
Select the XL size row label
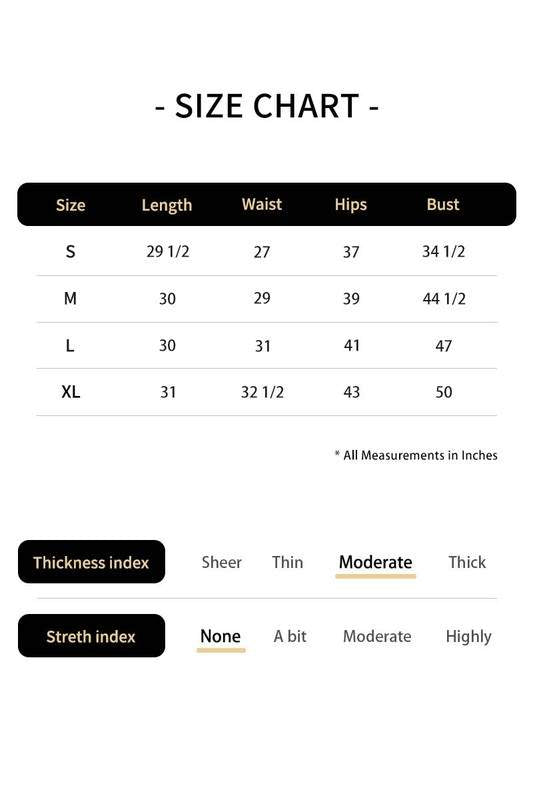pos(70,392)
